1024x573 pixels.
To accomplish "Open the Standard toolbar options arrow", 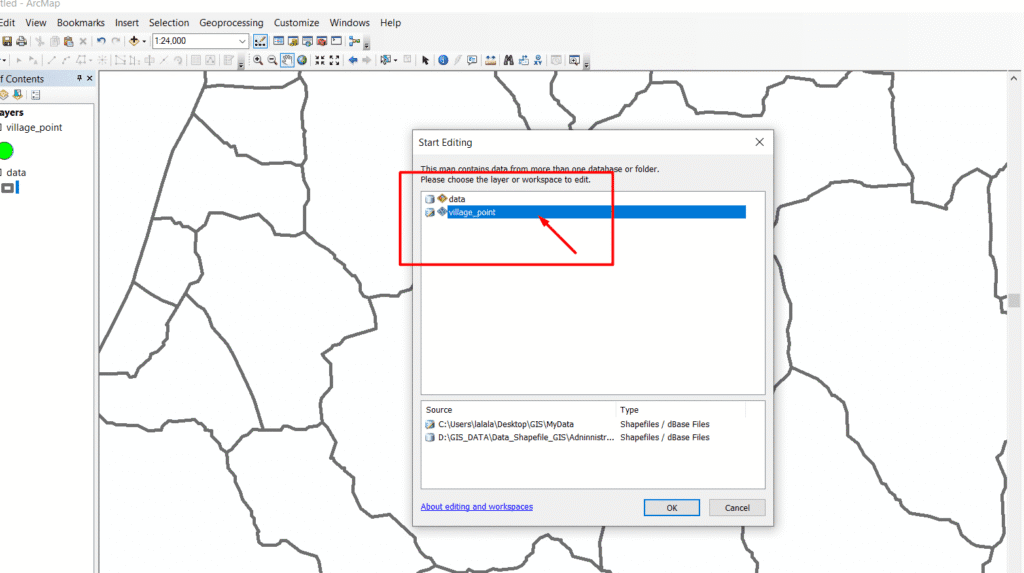I will pyautogui.click(x=366, y=44).
